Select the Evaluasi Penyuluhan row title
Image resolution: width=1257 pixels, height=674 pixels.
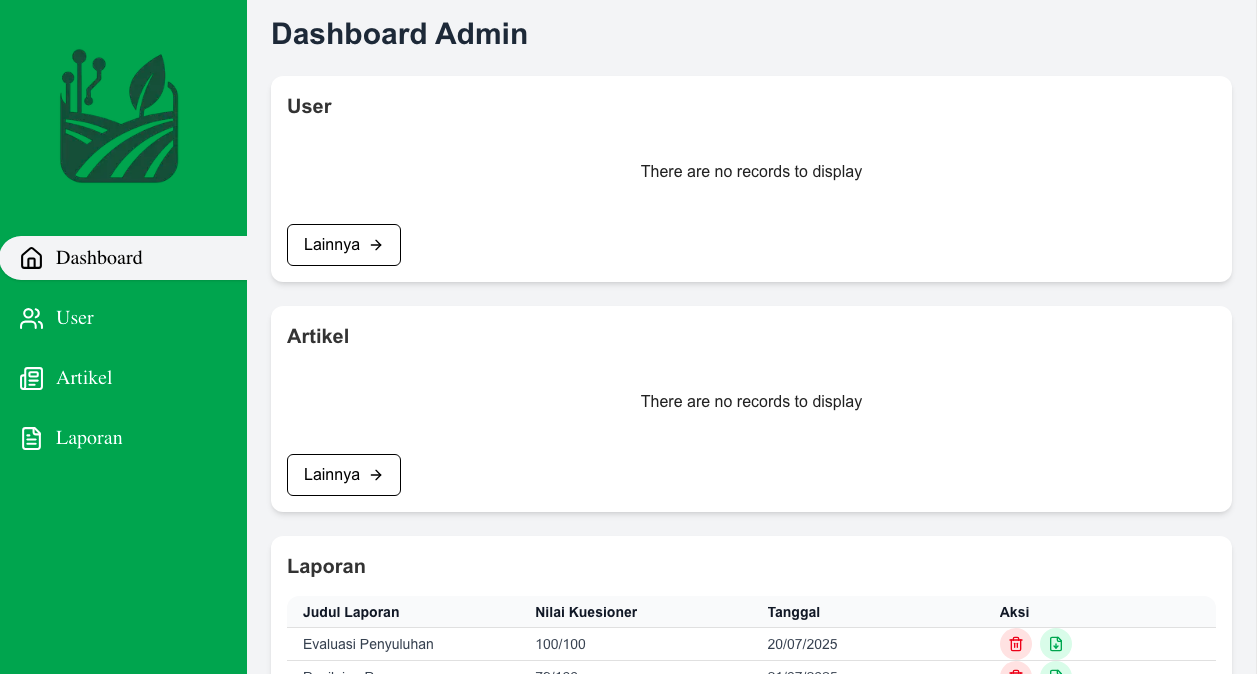pos(368,644)
